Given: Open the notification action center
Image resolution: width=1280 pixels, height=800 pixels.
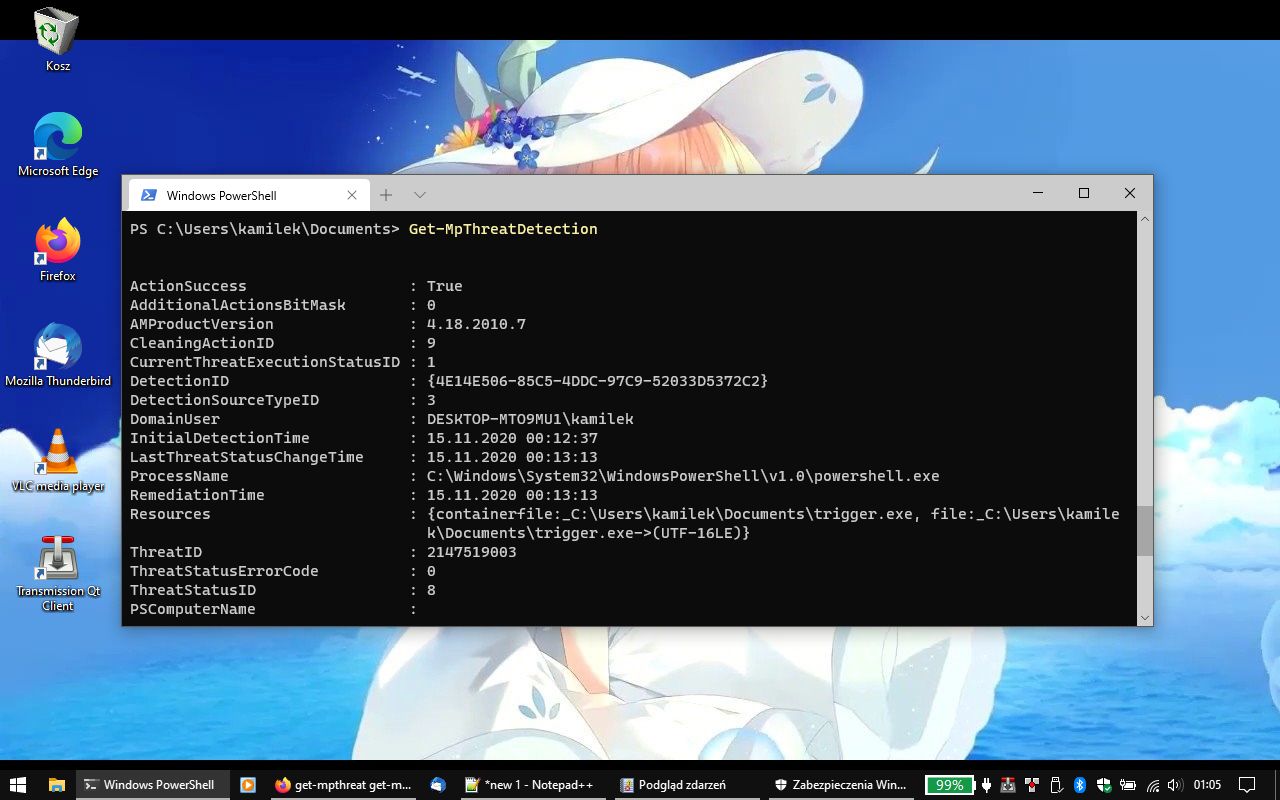Looking at the screenshot, I should [x=1247, y=785].
